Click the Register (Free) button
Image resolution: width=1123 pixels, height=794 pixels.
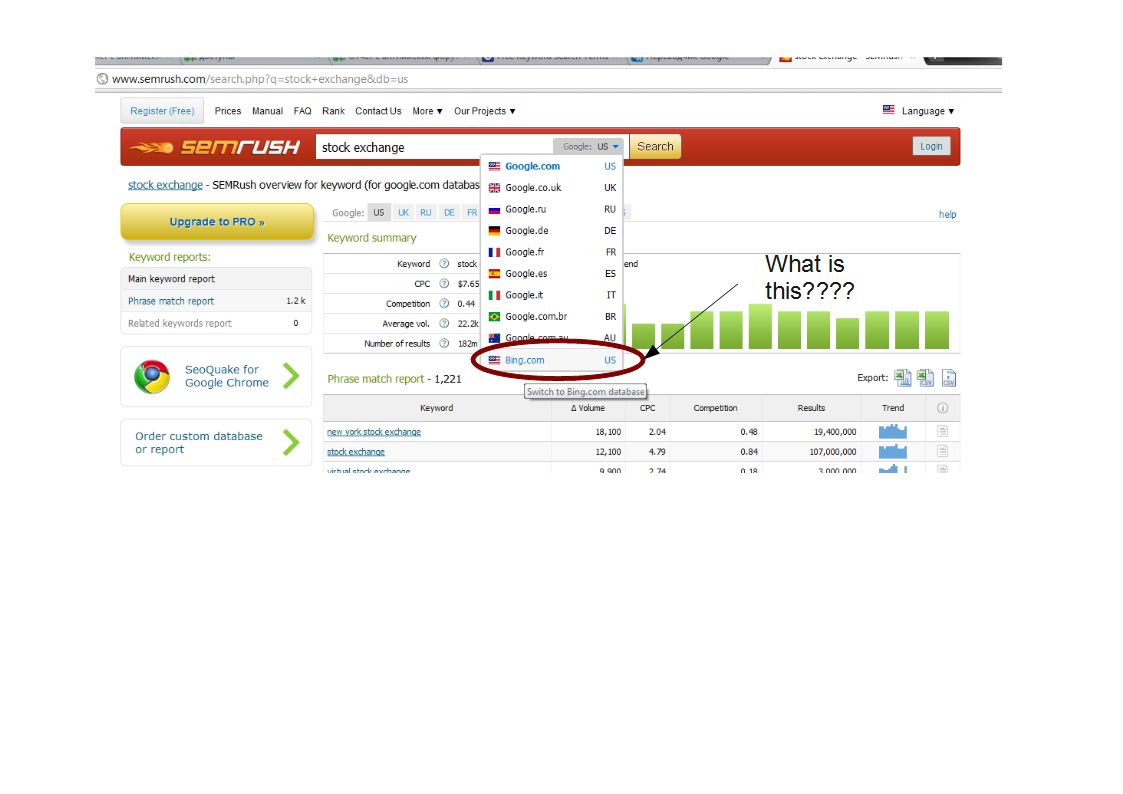click(162, 111)
